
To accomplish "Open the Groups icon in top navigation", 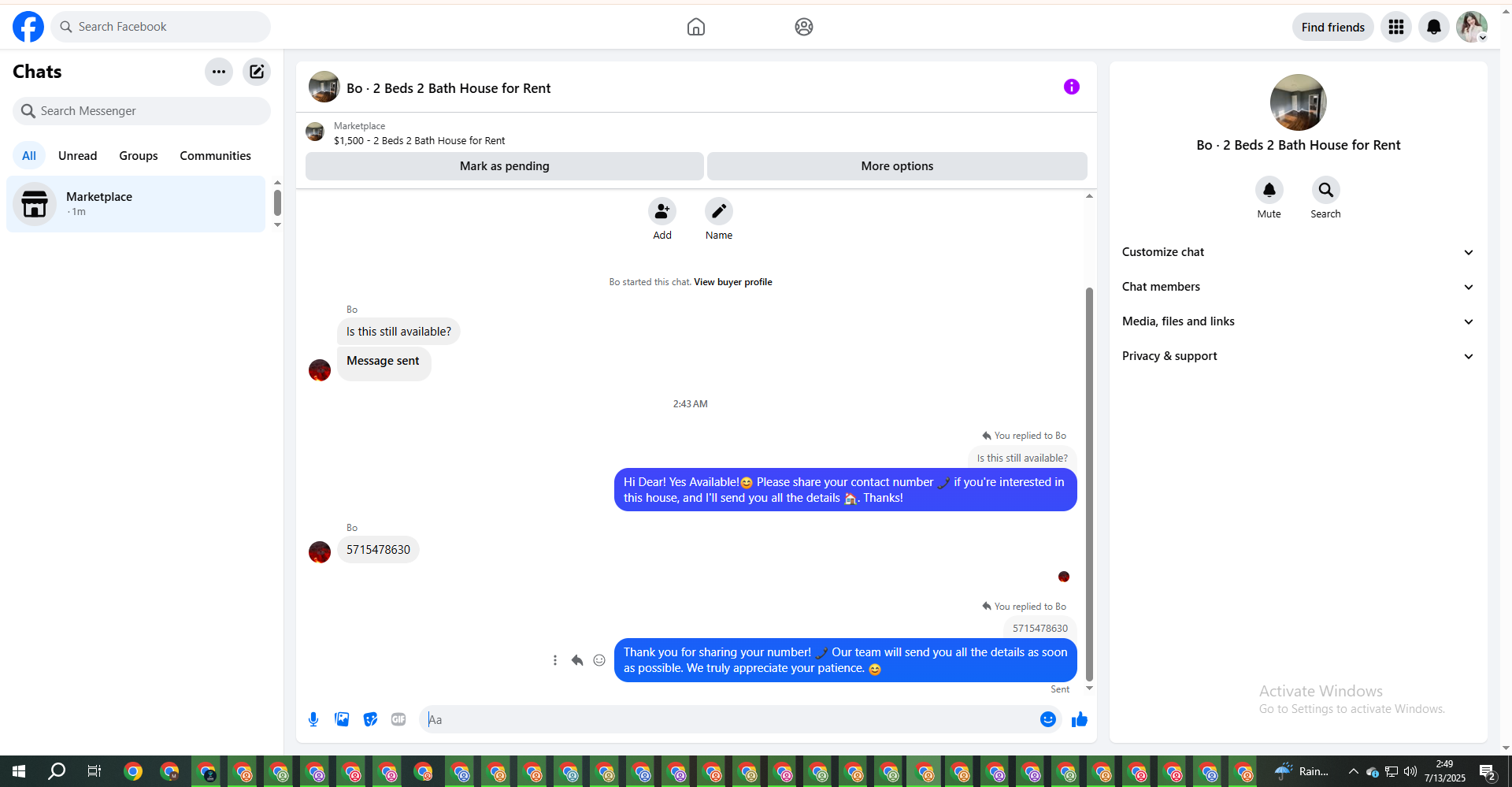I will [803, 27].
